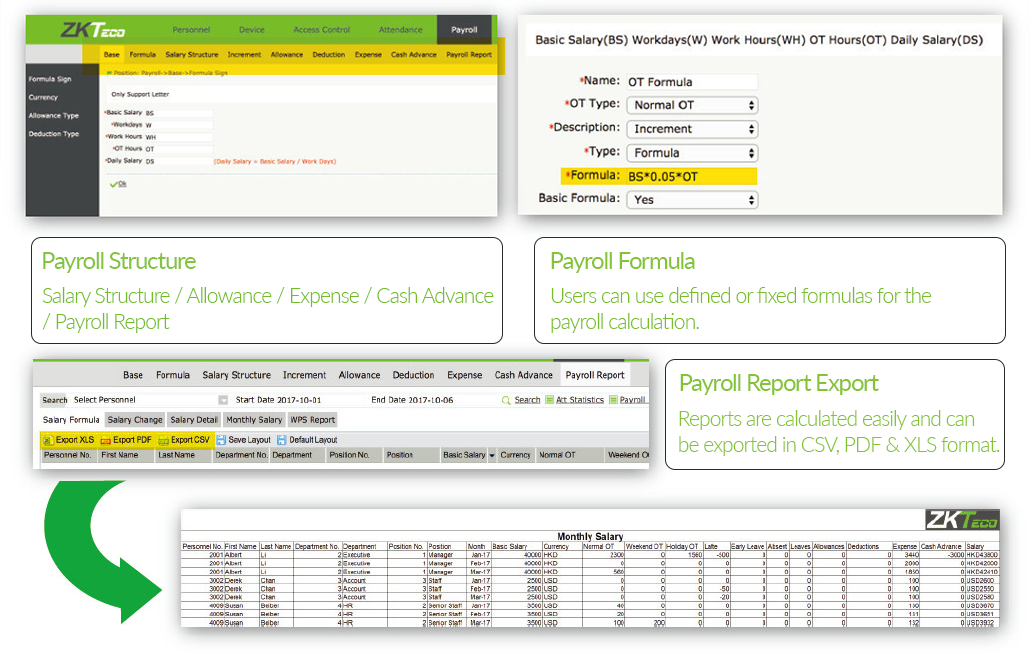Select the Salary Structure submenu item
1029x666 pixels.
click(x=191, y=55)
